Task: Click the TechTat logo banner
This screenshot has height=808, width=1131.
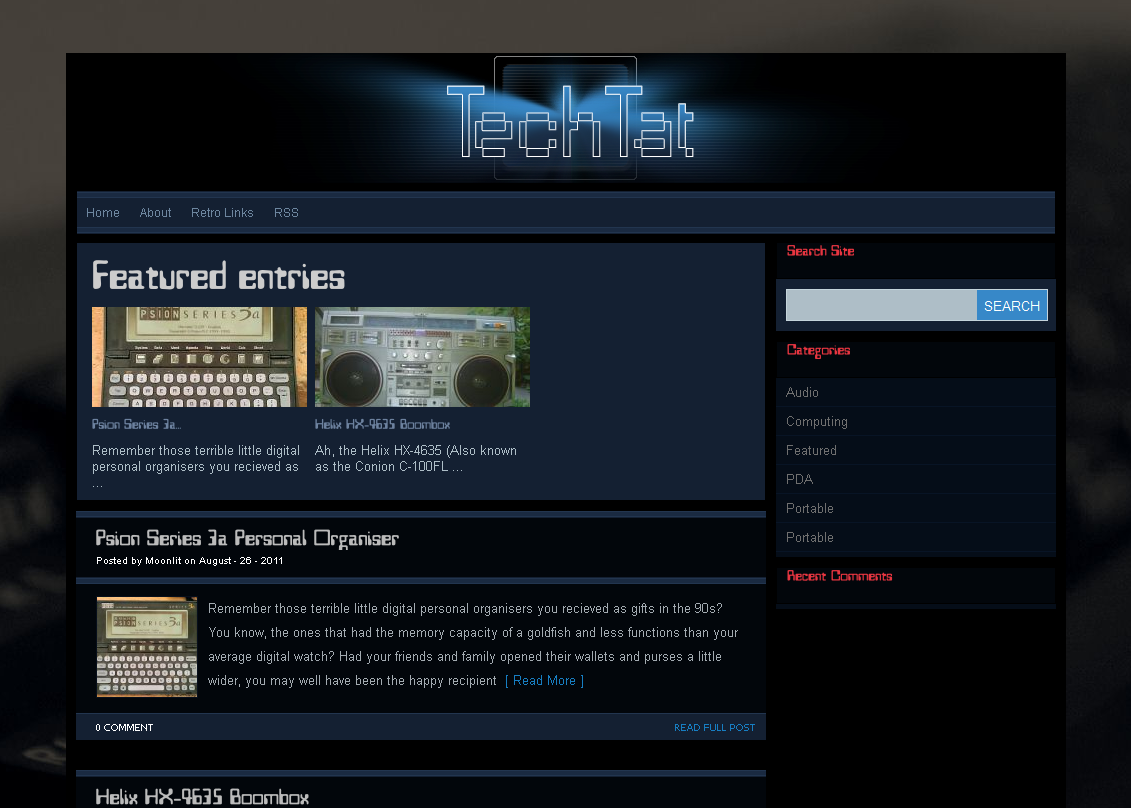Action: 566,119
